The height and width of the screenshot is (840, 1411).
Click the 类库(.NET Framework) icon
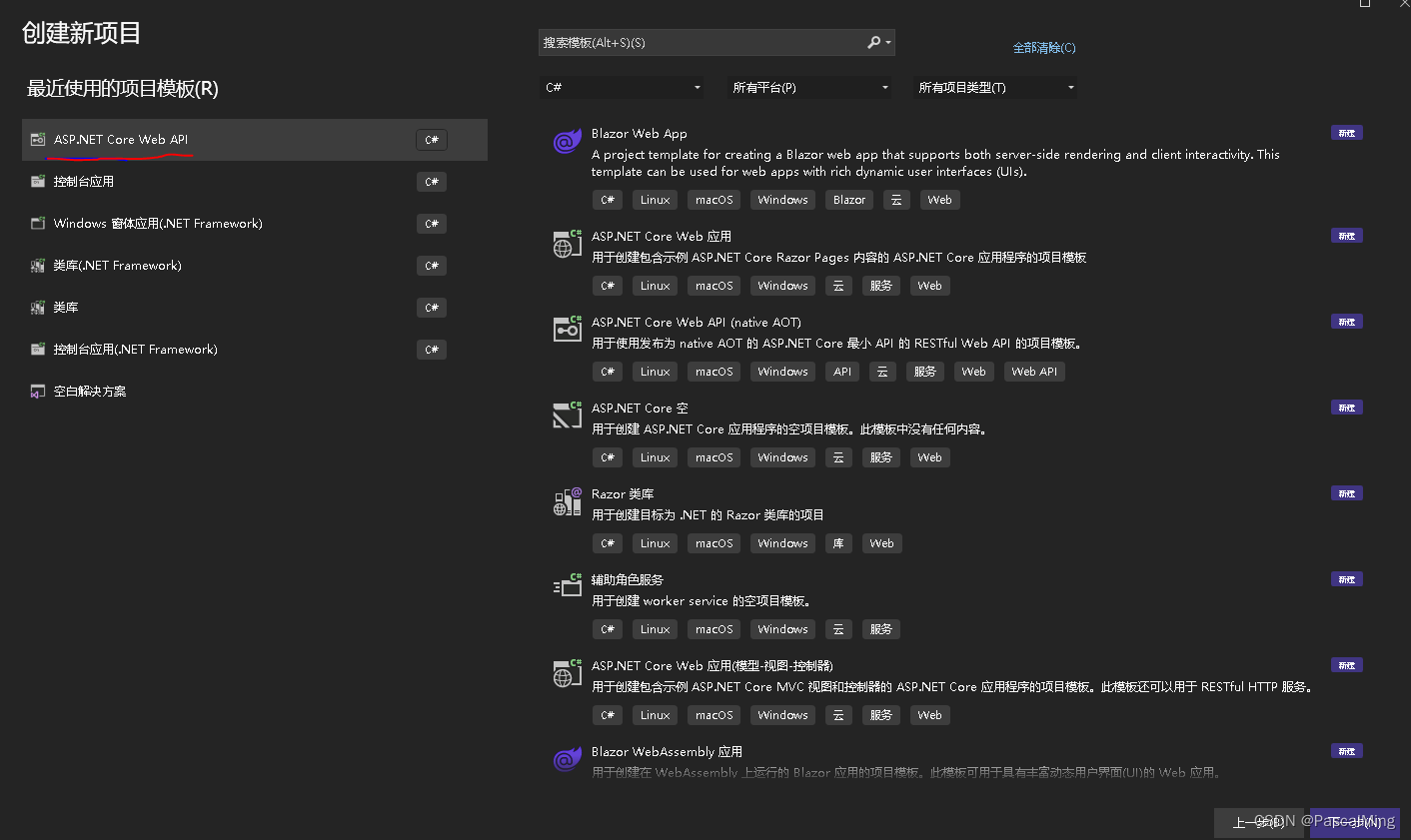coord(38,266)
